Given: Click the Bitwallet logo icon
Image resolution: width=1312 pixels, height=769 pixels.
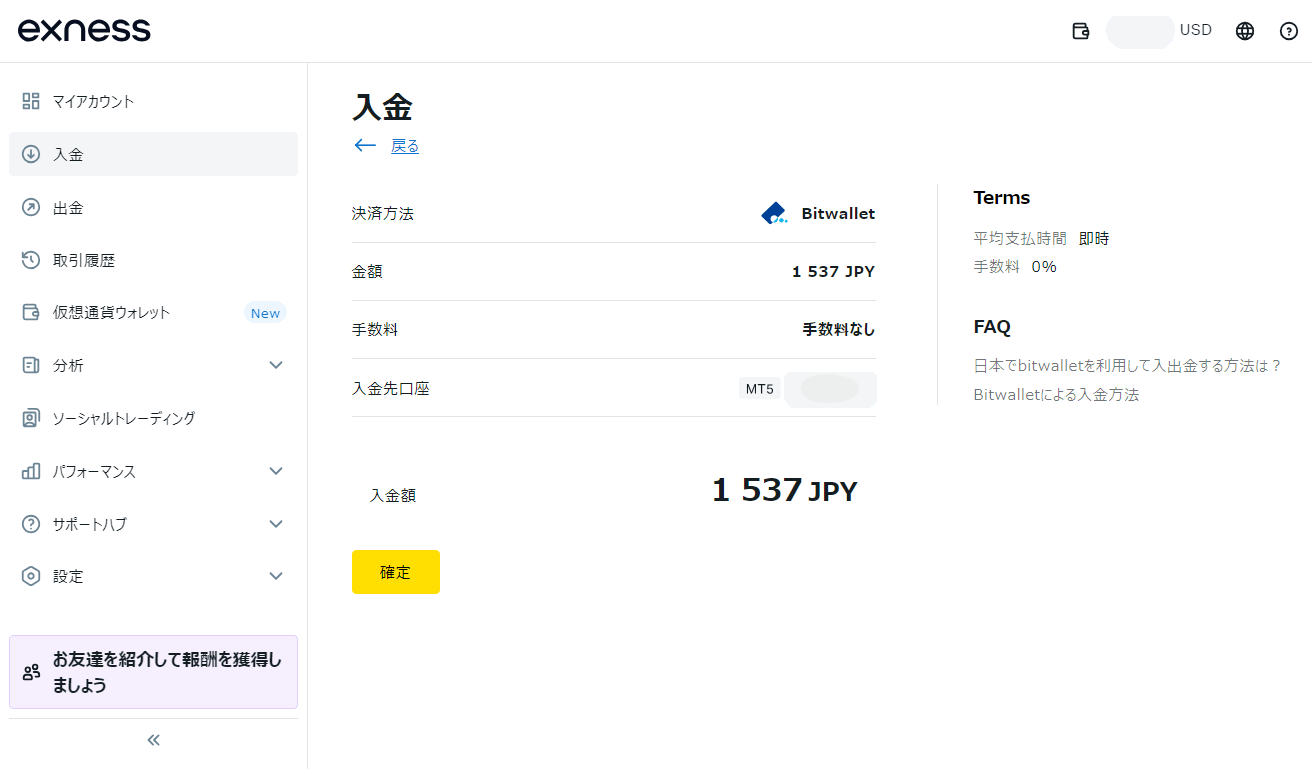Looking at the screenshot, I should pos(775,213).
